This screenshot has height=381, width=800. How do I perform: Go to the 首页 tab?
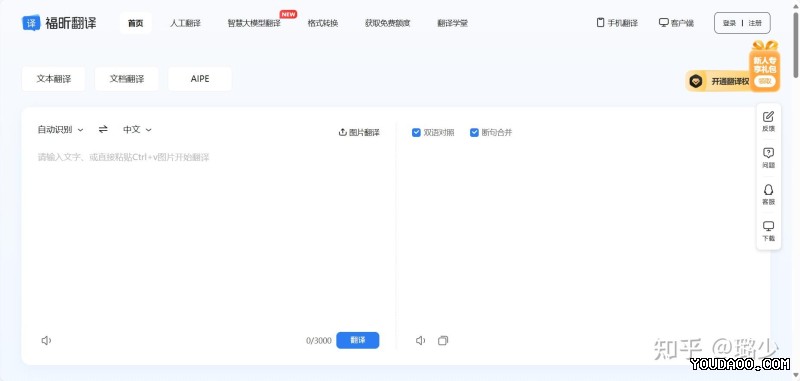pyautogui.click(x=136, y=23)
